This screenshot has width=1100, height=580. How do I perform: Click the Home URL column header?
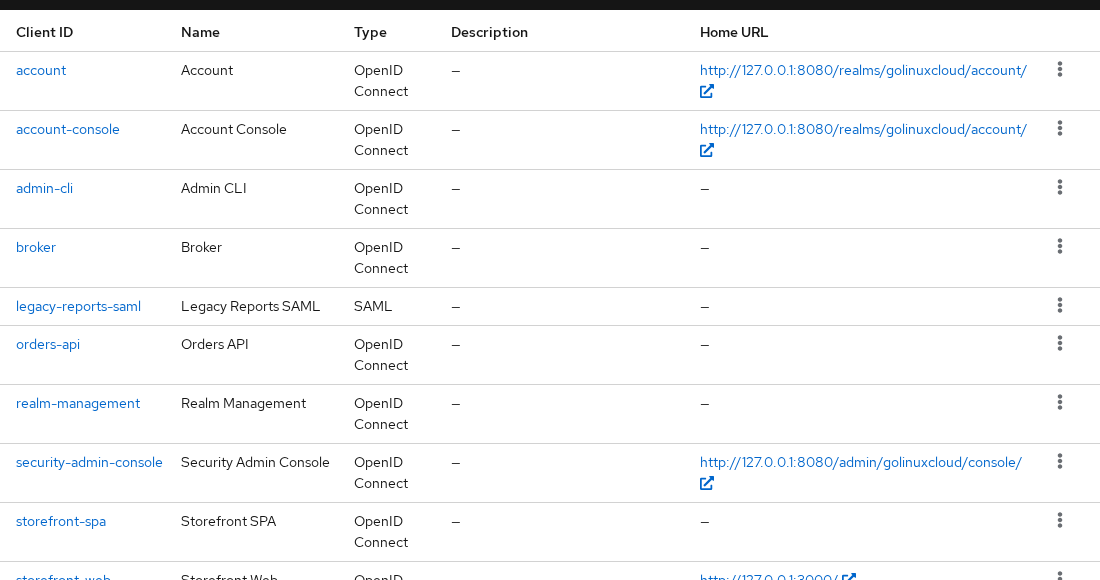point(734,32)
